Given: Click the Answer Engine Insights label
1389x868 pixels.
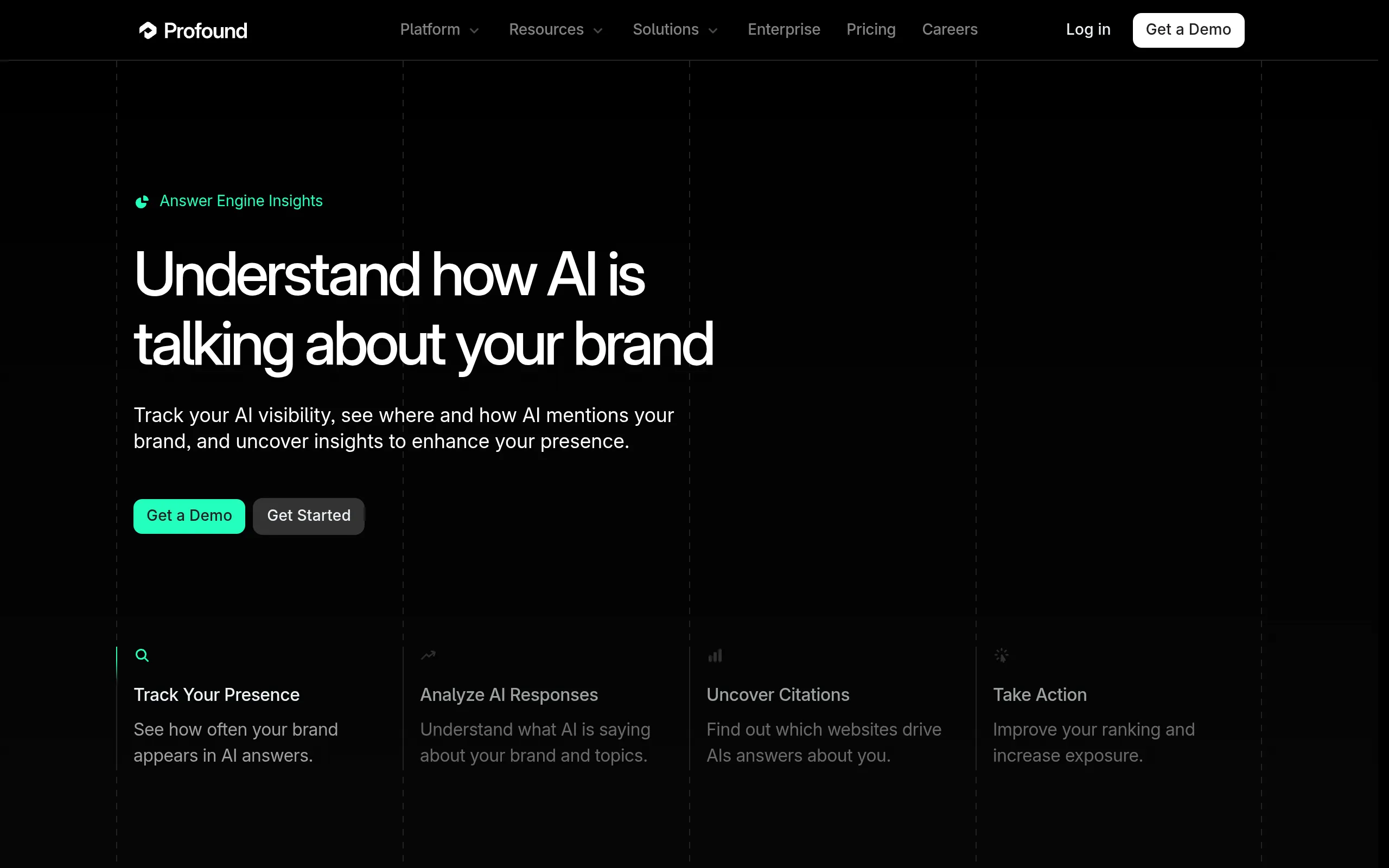Looking at the screenshot, I should [x=241, y=201].
